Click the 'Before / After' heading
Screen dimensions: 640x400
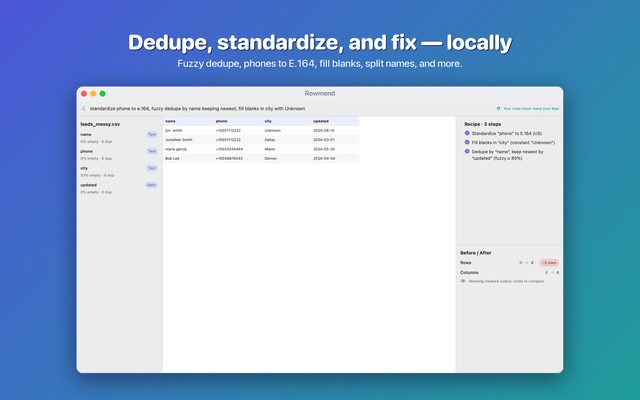(x=476, y=253)
